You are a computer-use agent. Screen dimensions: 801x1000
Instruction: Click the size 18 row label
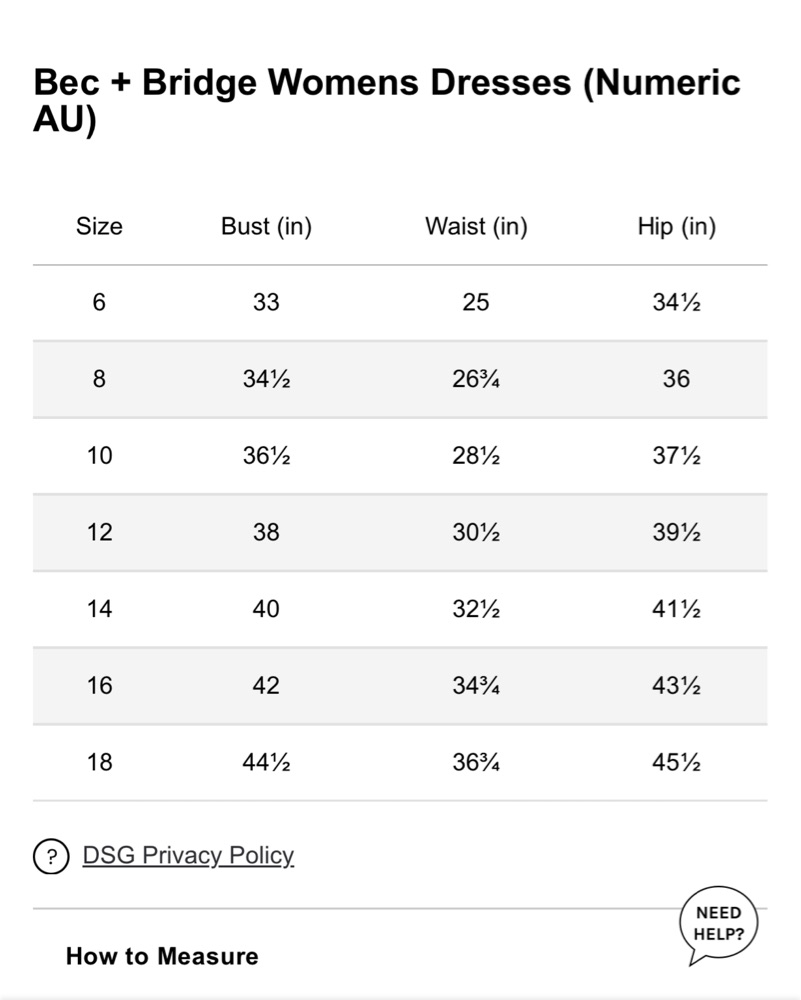click(x=99, y=762)
